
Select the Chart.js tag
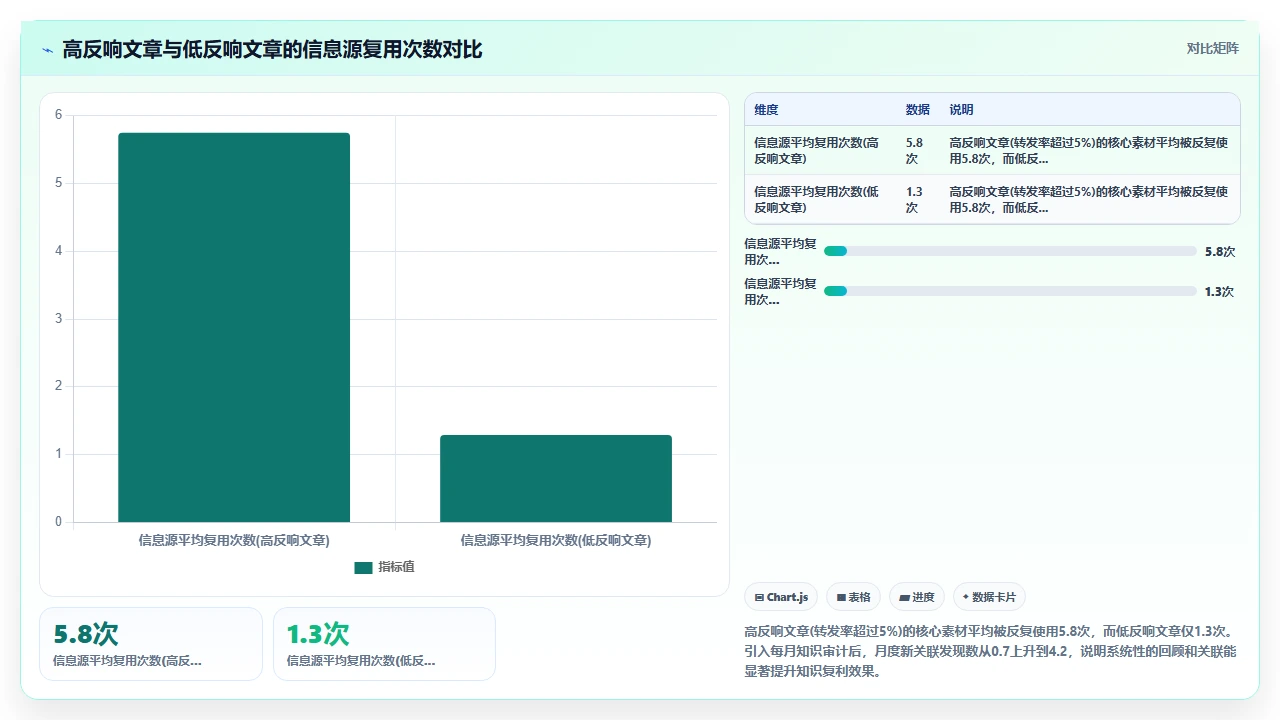pos(781,597)
